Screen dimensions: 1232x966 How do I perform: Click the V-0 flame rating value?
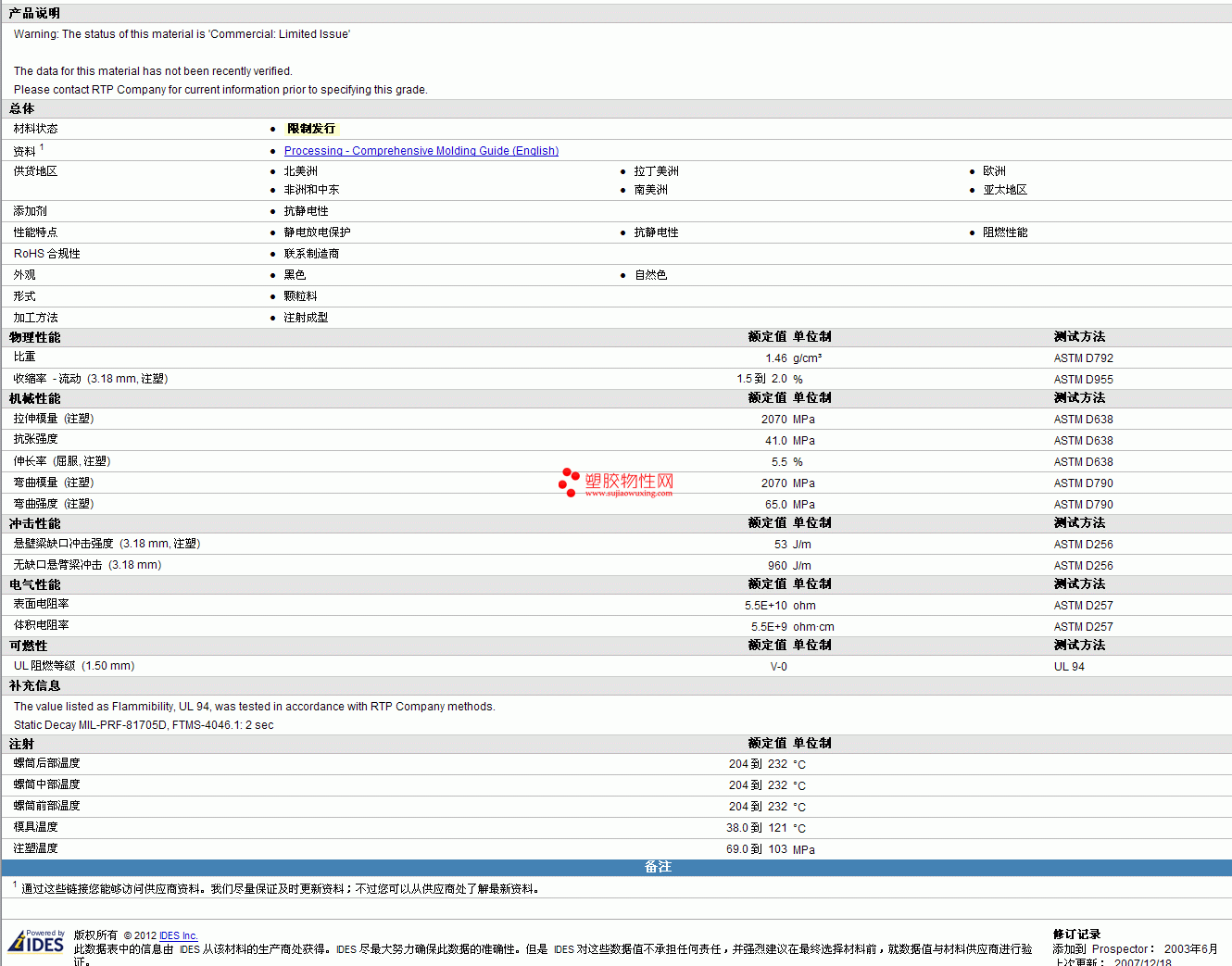pyautogui.click(x=778, y=667)
